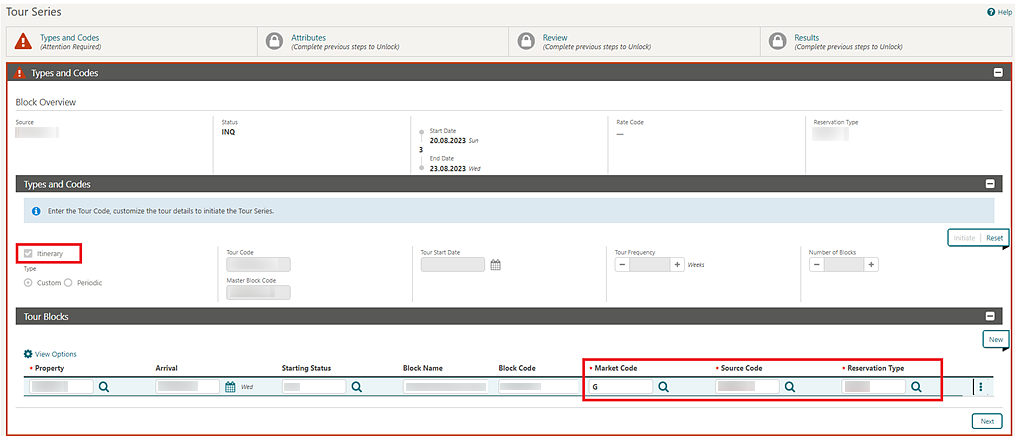
Task: Click the Review step lock icon
Action: 526,41
